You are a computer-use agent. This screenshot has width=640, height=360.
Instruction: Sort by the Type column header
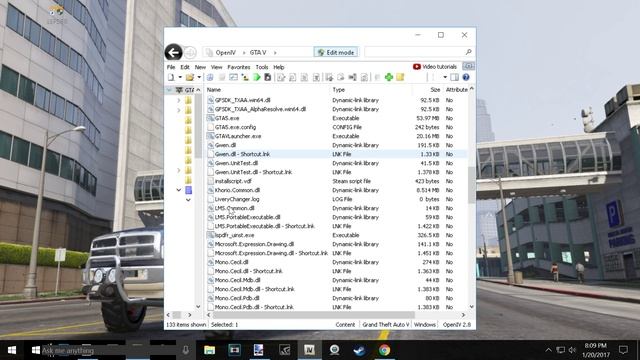tap(338, 89)
